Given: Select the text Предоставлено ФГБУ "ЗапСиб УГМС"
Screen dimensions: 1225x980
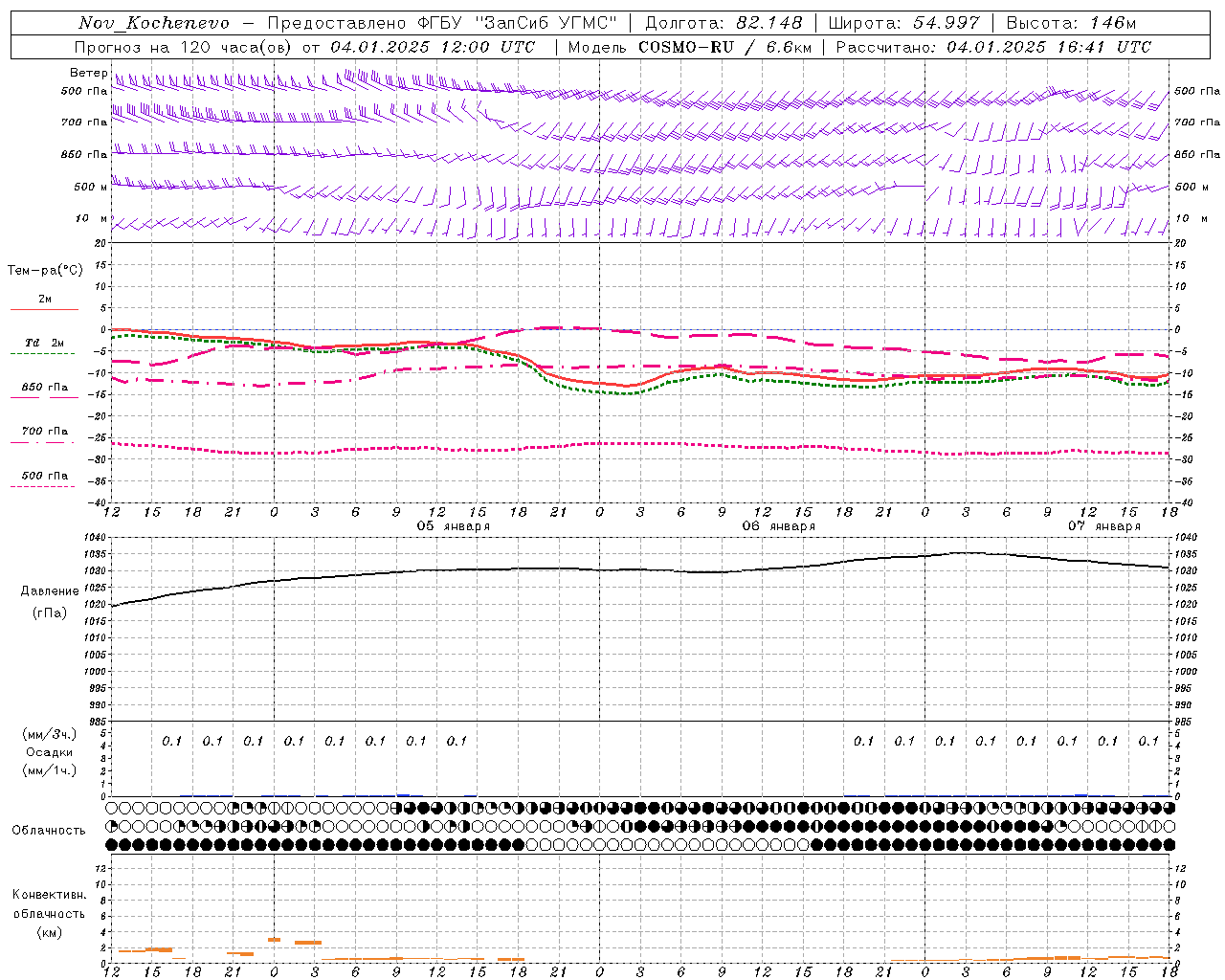Looking at the screenshot, I should point(442,23).
